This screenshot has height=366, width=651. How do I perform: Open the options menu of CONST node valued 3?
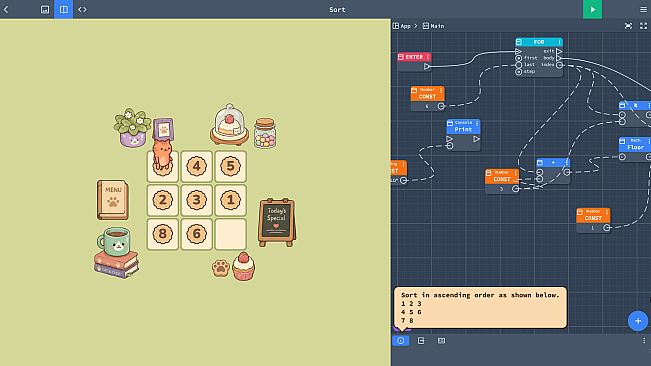tap(515, 173)
